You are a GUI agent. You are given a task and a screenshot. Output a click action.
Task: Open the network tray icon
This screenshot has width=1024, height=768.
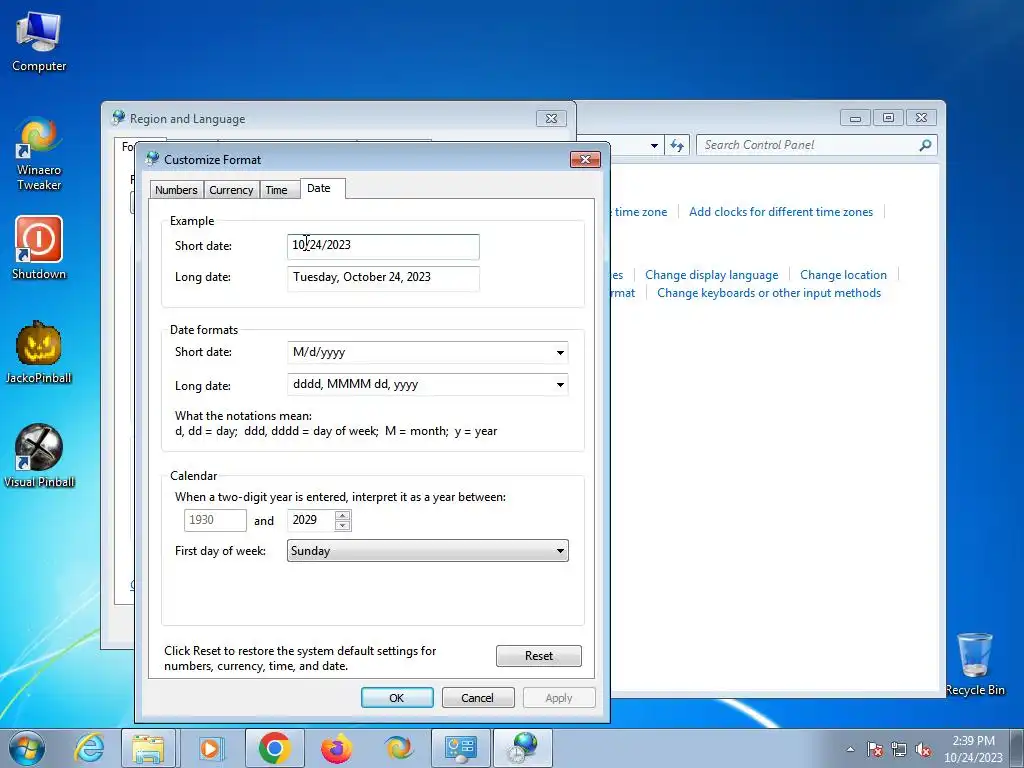tap(899, 749)
